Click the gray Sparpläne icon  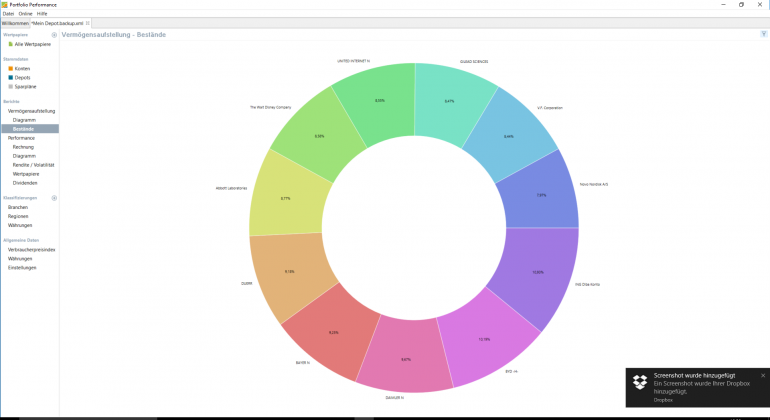click(10, 86)
